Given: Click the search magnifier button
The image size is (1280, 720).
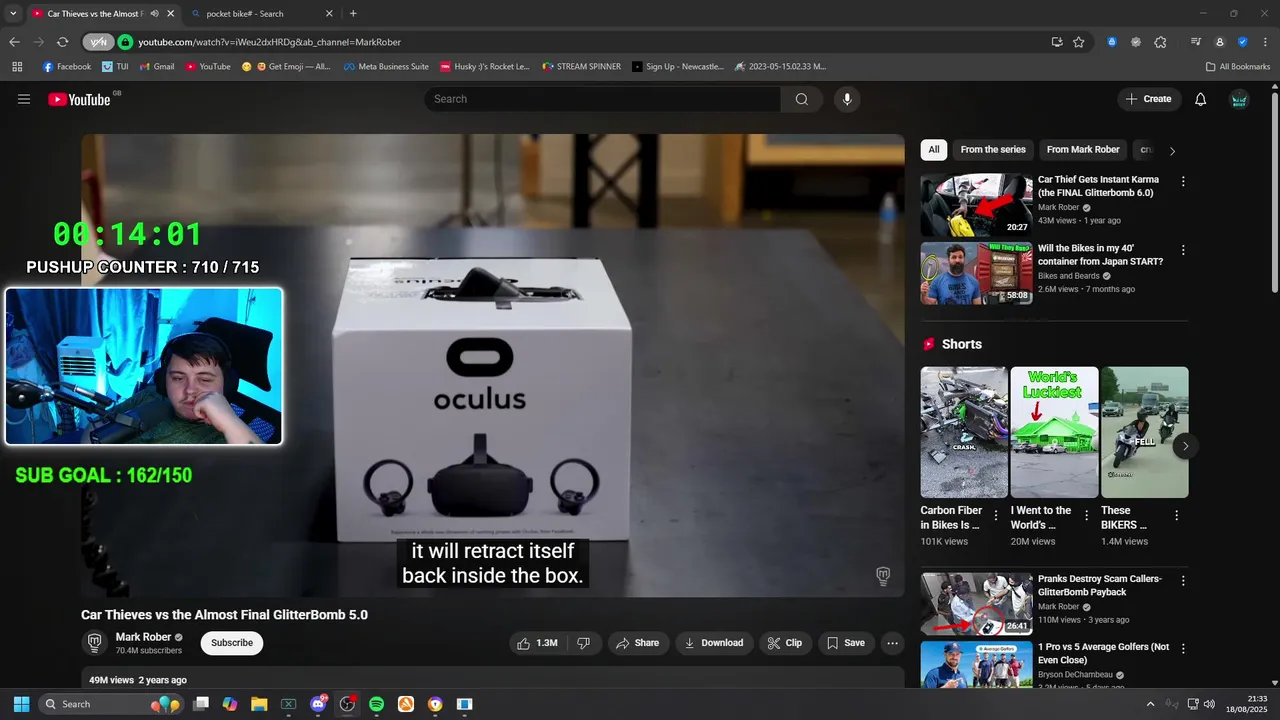Looking at the screenshot, I should coord(802,99).
